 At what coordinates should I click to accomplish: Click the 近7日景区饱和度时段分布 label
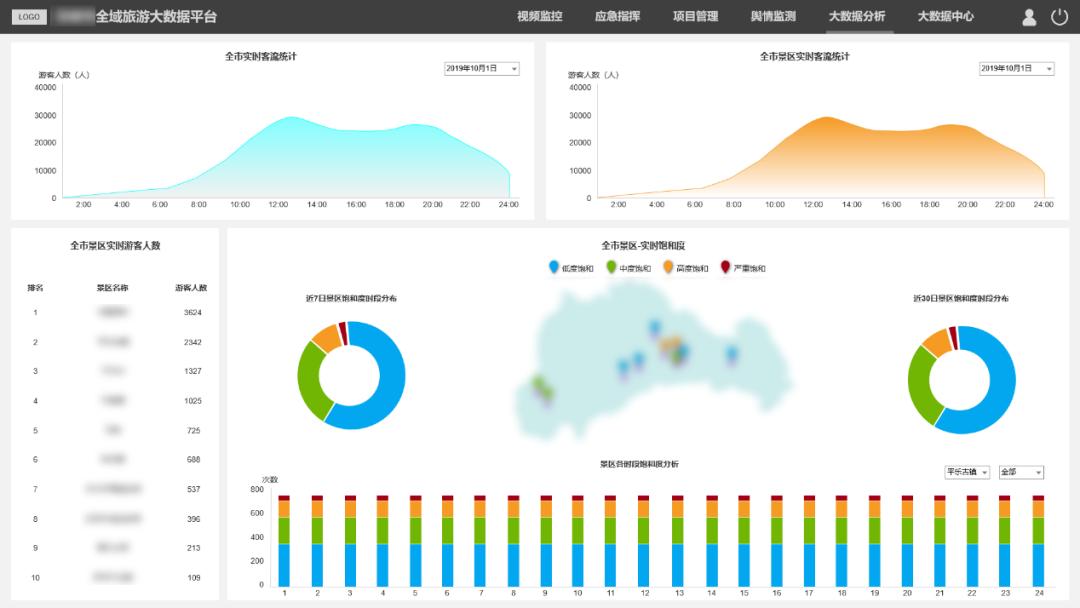[x=351, y=298]
